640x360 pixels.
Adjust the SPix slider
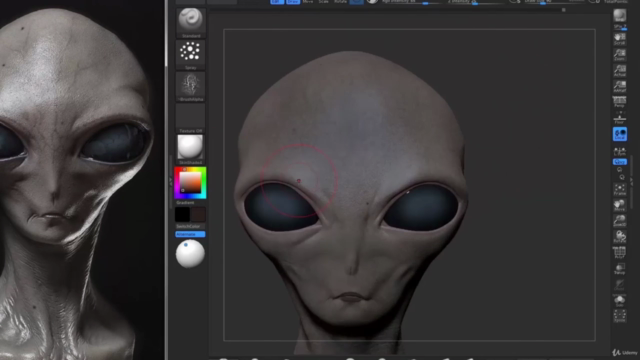pos(620,27)
